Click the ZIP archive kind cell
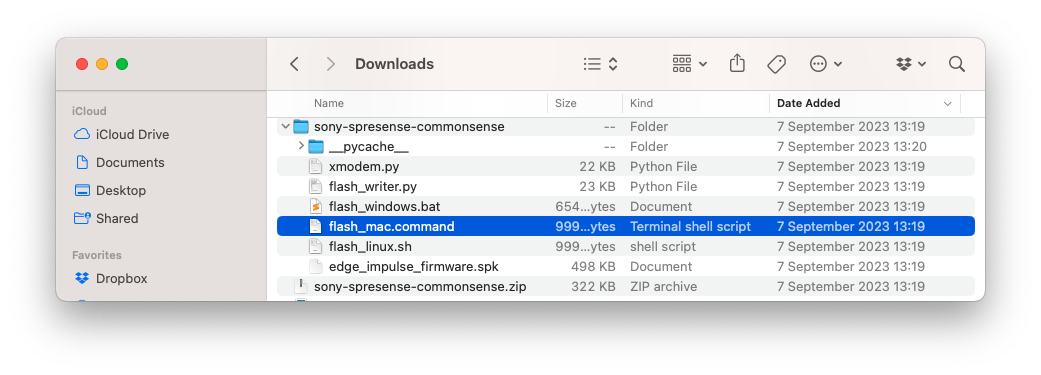The image size is (1041, 375). pyautogui.click(x=663, y=287)
